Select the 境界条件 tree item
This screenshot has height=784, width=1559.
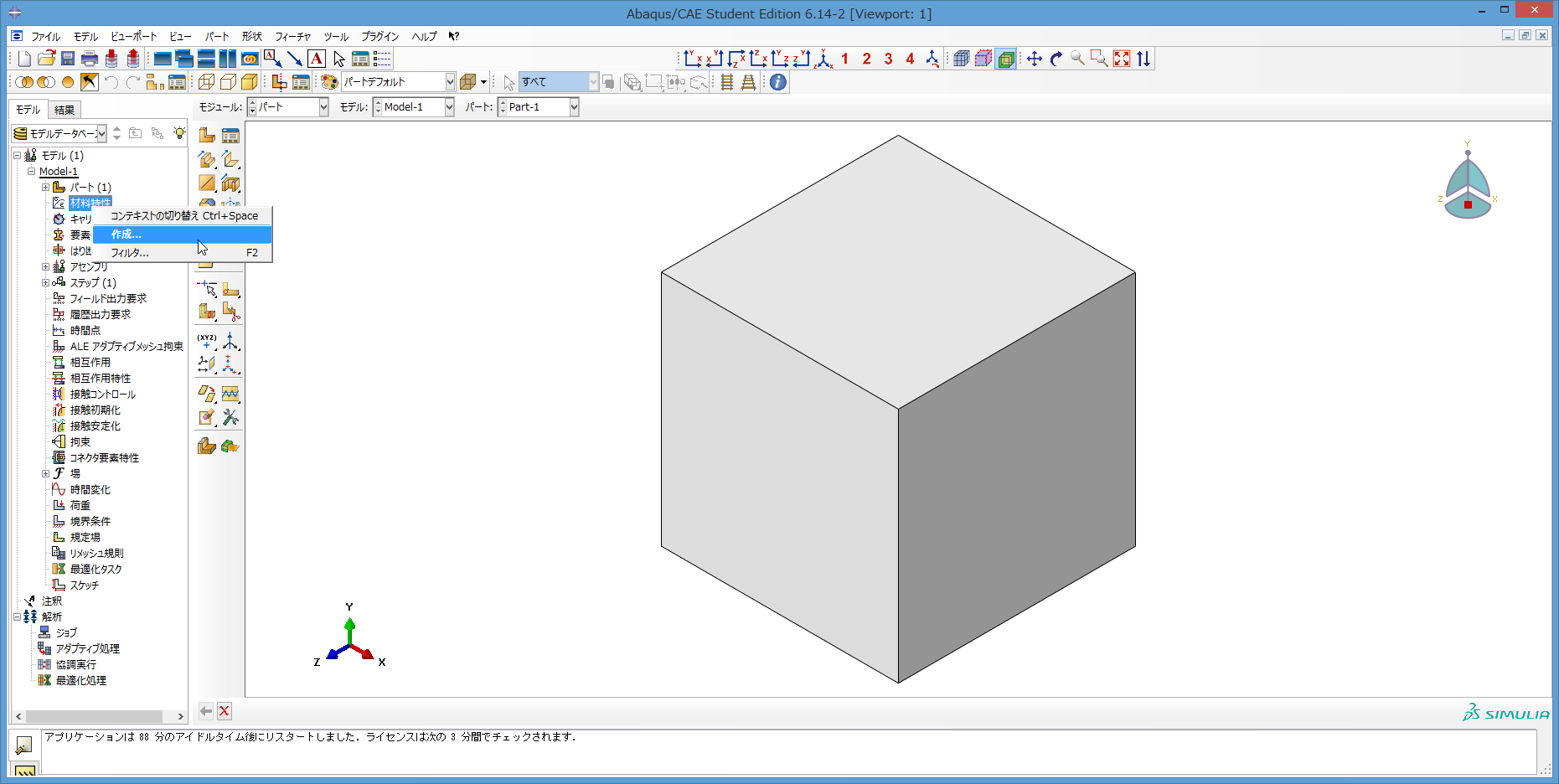click(x=90, y=522)
